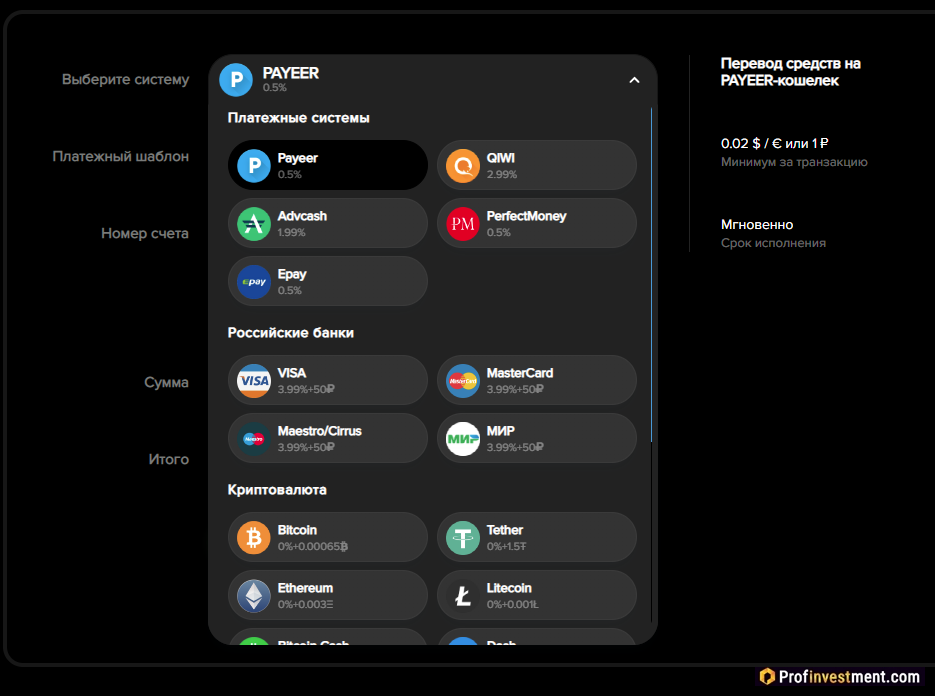Screen dimensions: 935x696
Task: Choose the Advcash green icon
Action: click(x=254, y=223)
